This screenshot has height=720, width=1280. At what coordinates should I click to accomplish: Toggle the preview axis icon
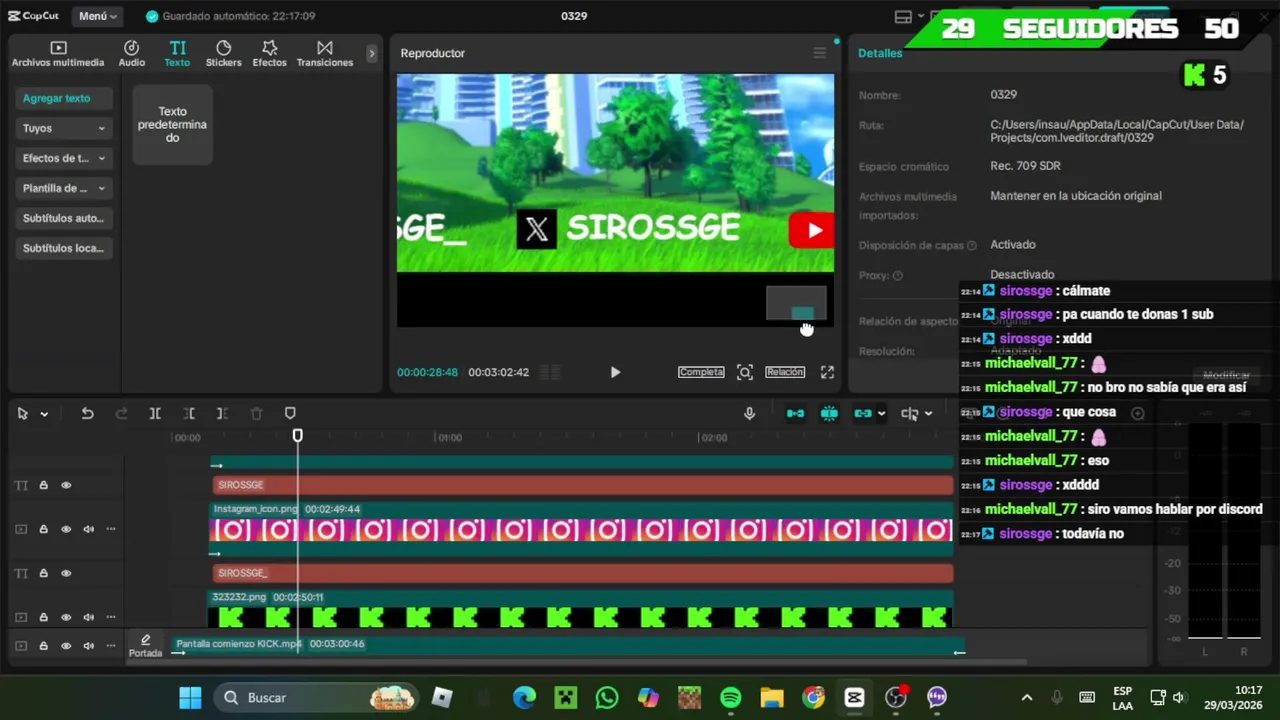tap(909, 413)
